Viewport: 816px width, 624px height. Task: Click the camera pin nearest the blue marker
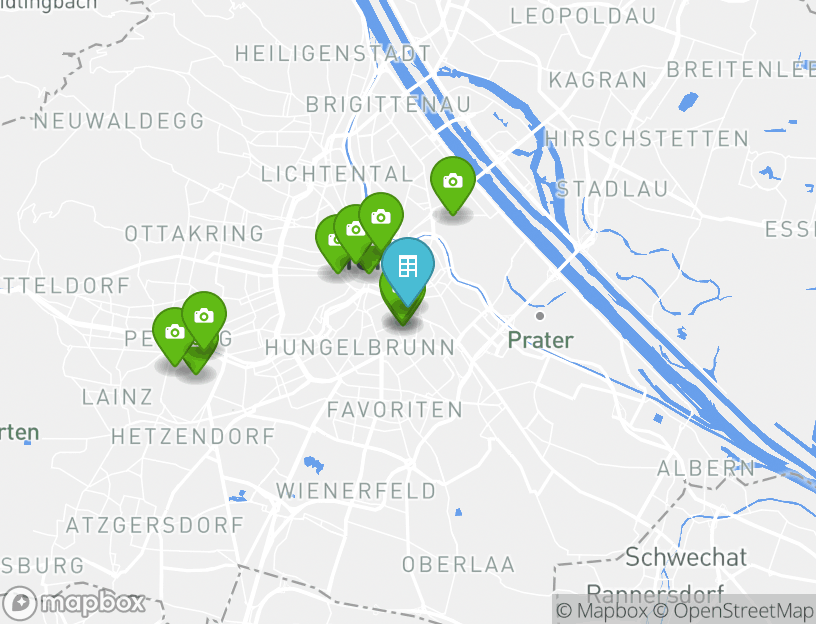(x=381, y=217)
